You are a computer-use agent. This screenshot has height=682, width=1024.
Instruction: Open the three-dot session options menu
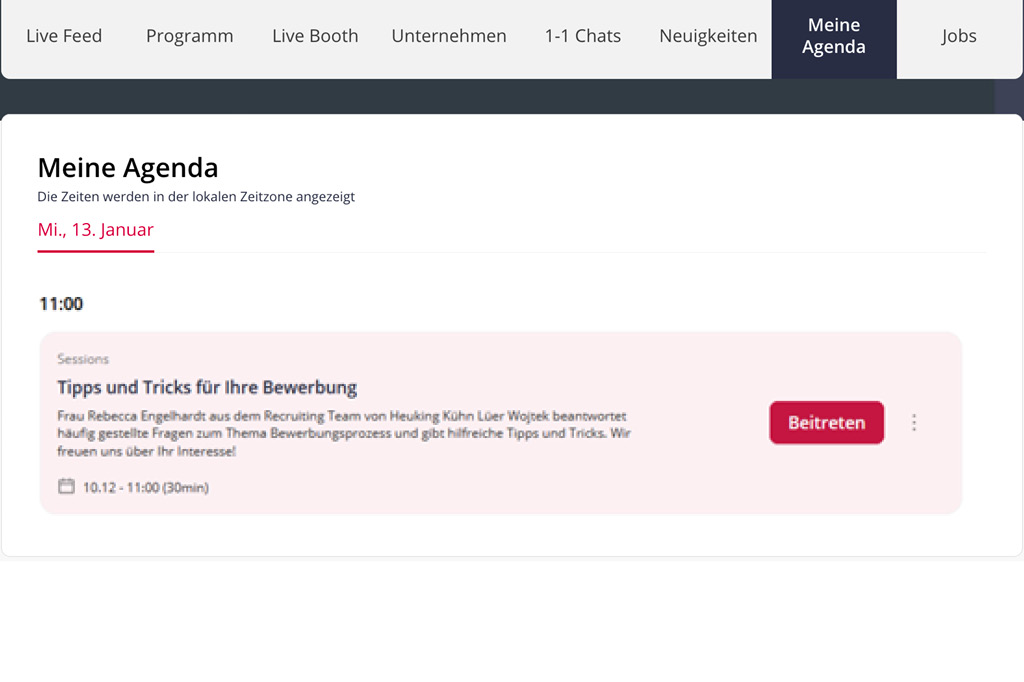pyautogui.click(x=914, y=423)
